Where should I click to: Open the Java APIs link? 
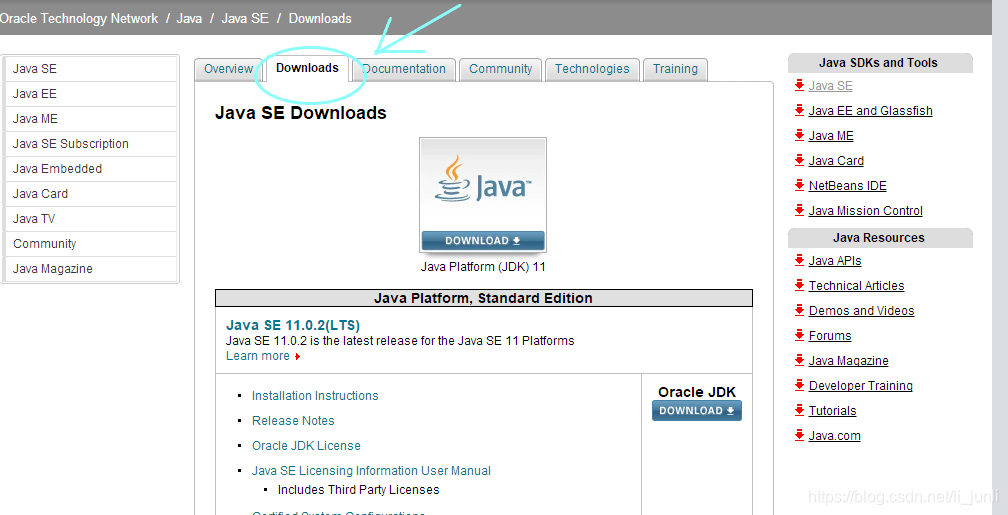click(835, 261)
